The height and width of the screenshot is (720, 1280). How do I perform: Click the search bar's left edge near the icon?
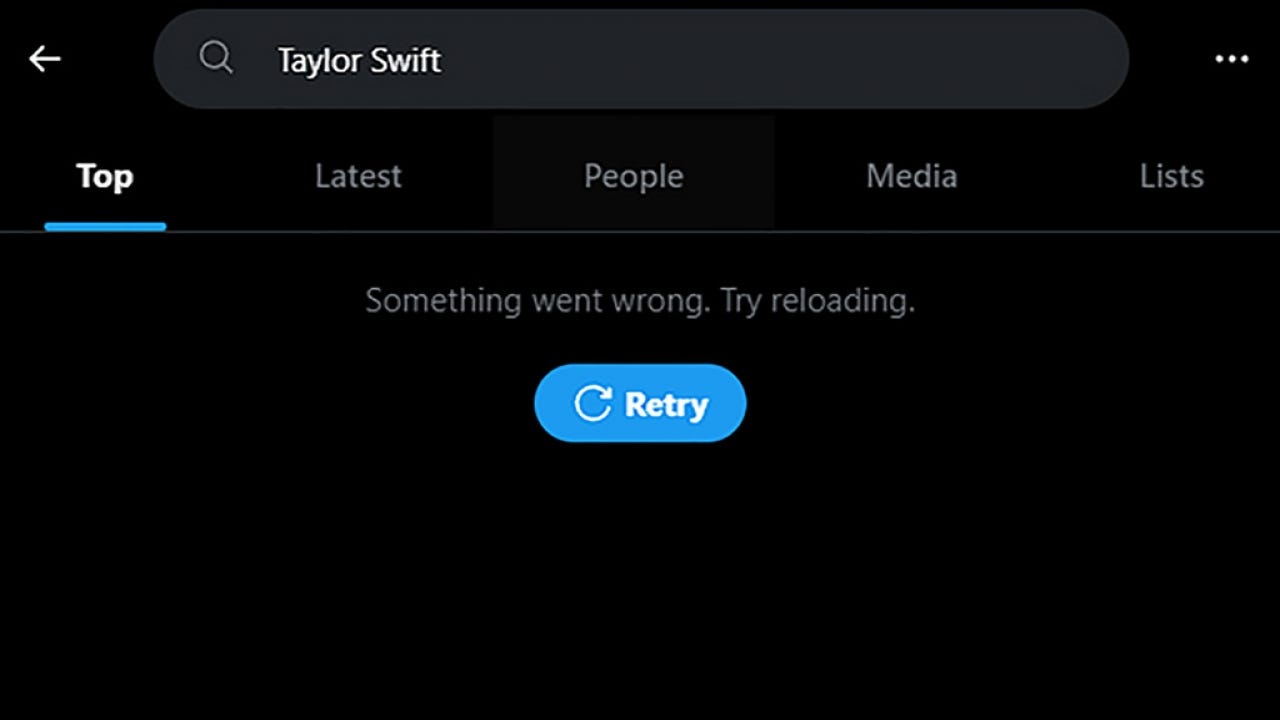coord(175,59)
